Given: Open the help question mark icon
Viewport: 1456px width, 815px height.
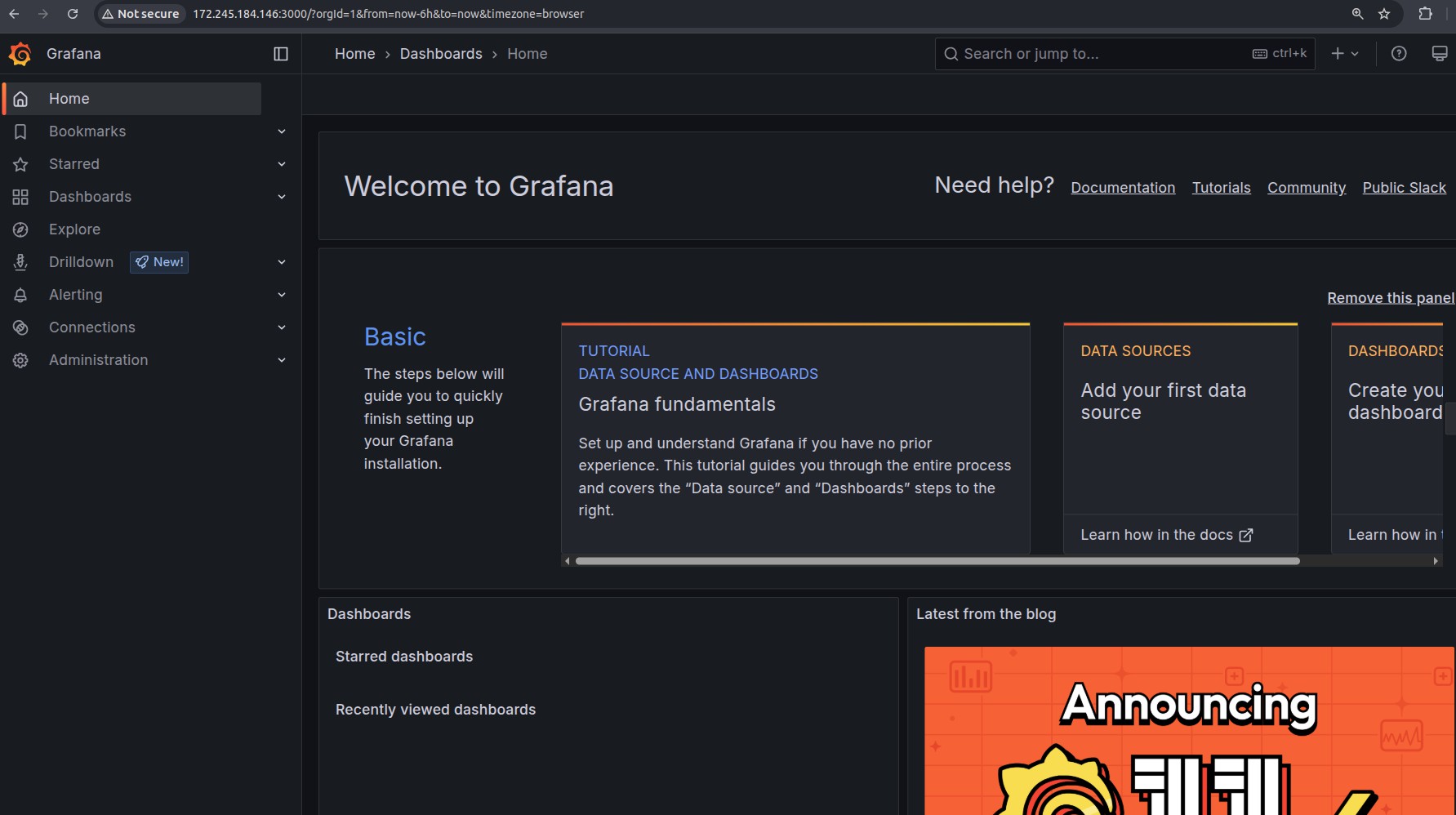Looking at the screenshot, I should point(1399,54).
